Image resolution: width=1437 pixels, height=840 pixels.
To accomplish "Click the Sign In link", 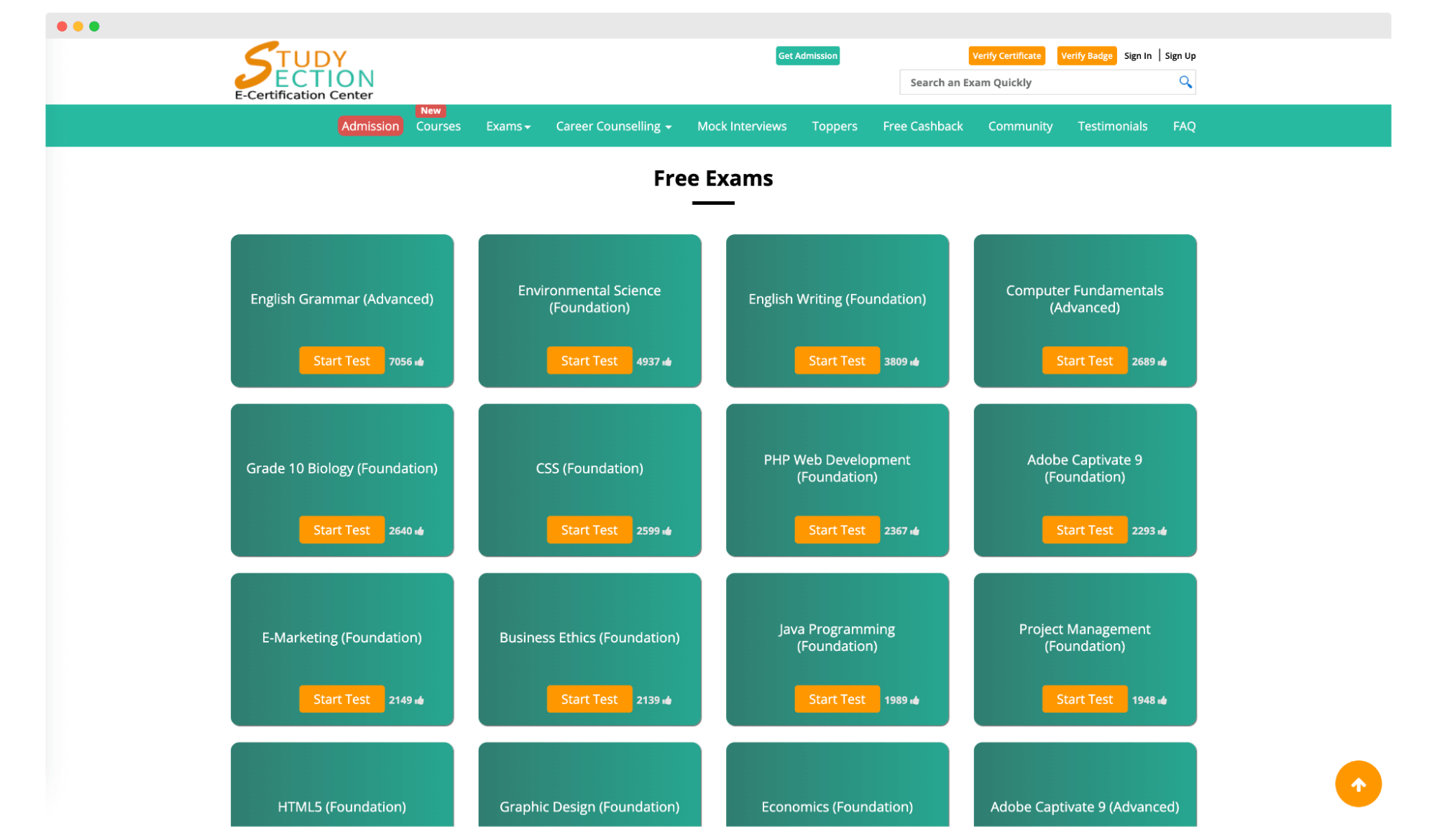I will [x=1137, y=56].
